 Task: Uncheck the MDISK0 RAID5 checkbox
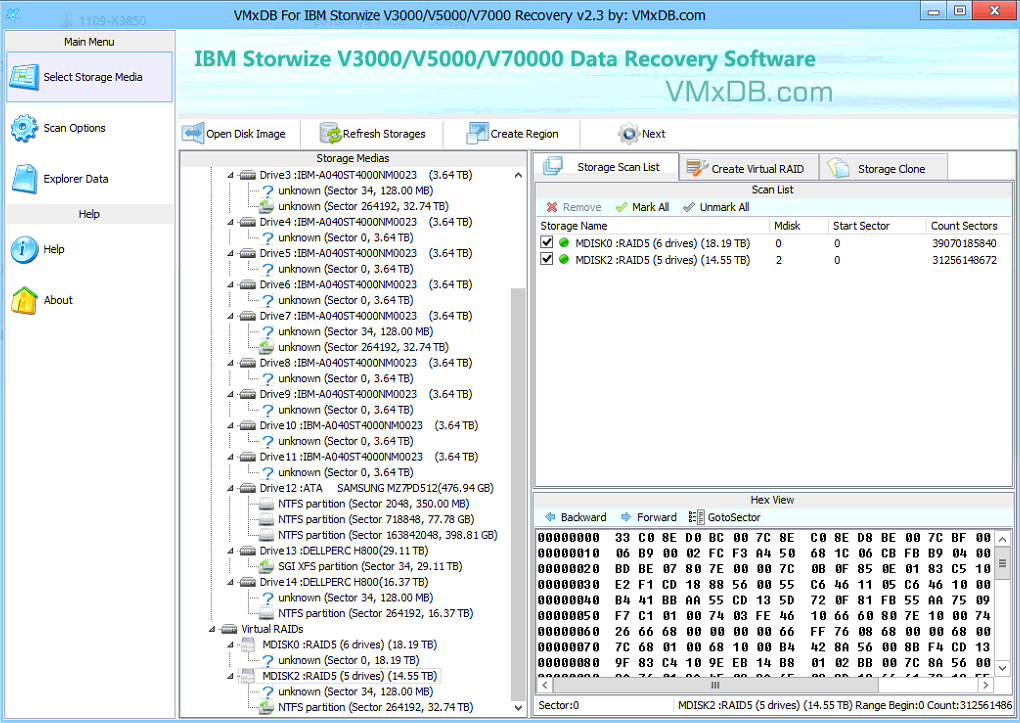coord(546,243)
